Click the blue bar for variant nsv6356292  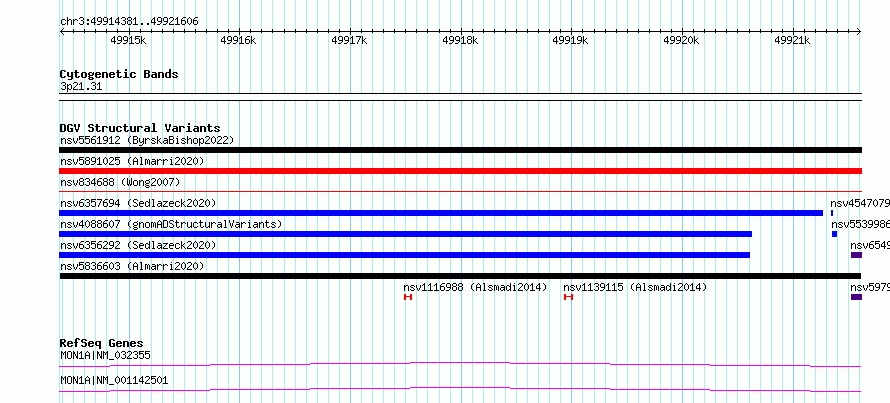[405, 255]
